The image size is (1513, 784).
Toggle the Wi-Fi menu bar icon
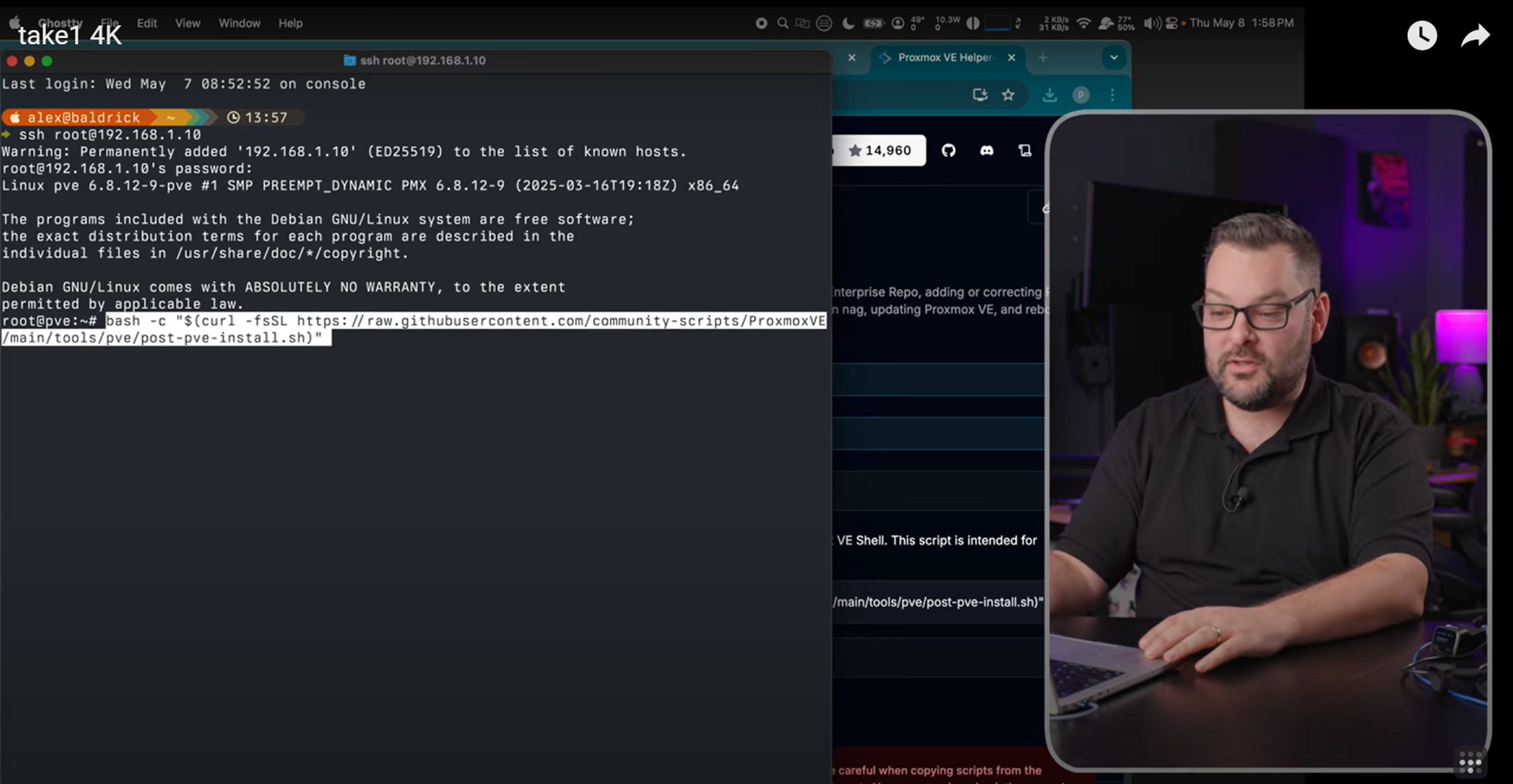[x=1084, y=23]
